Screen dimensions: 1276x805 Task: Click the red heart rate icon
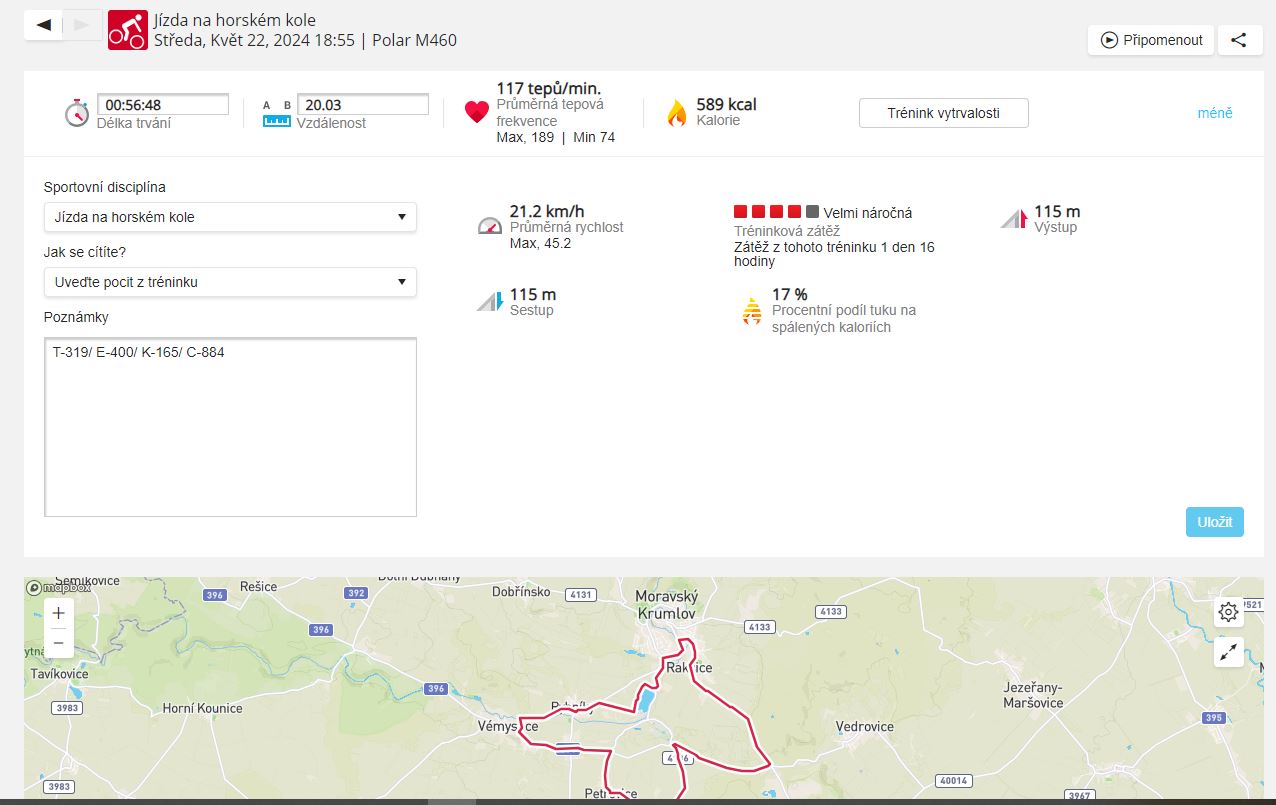click(477, 112)
